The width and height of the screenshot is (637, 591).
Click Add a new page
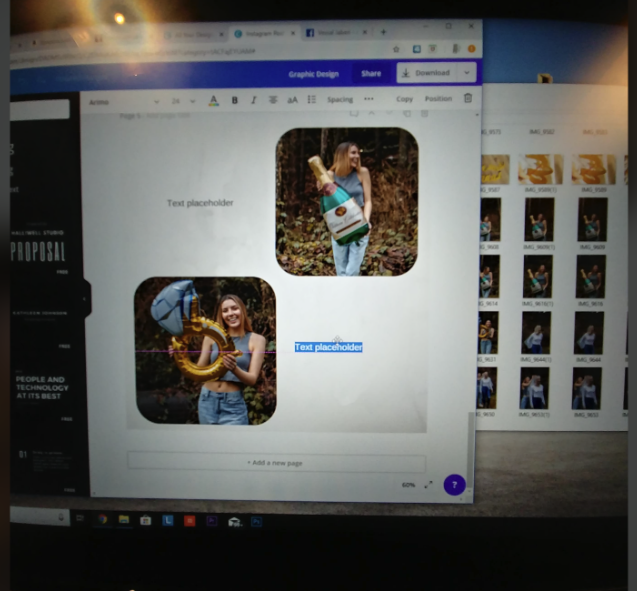click(276, 463)
